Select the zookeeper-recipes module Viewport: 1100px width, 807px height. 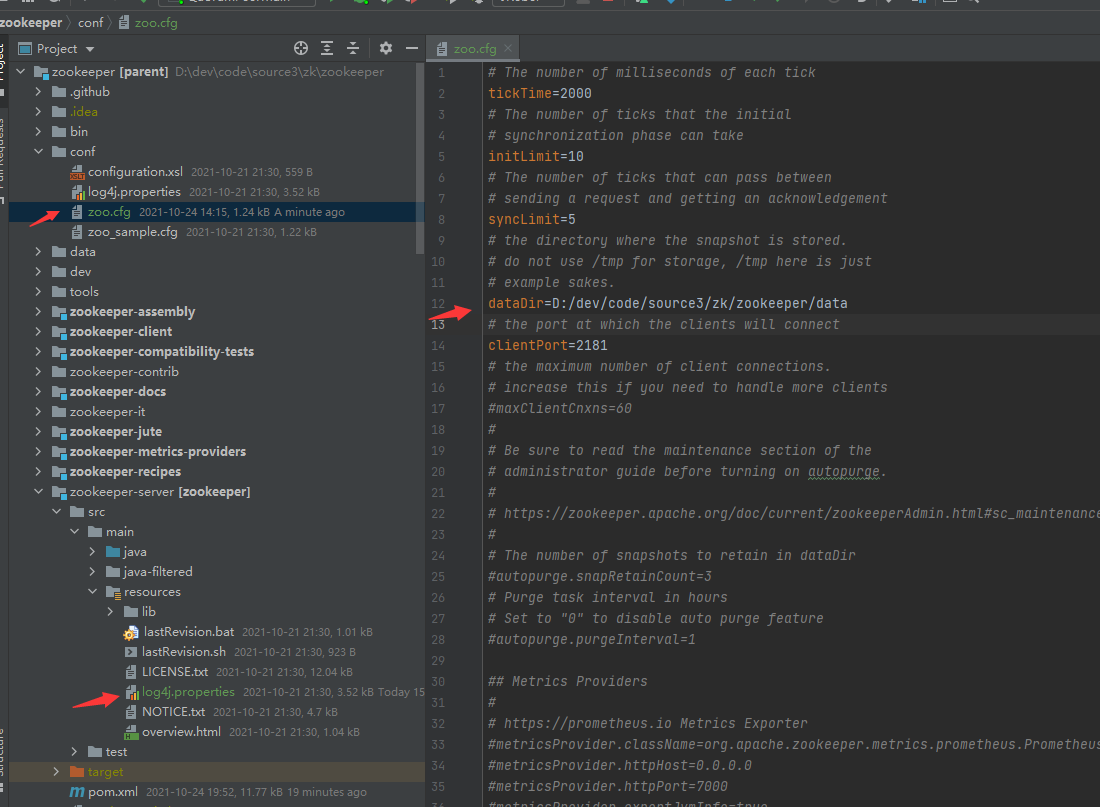125,472
